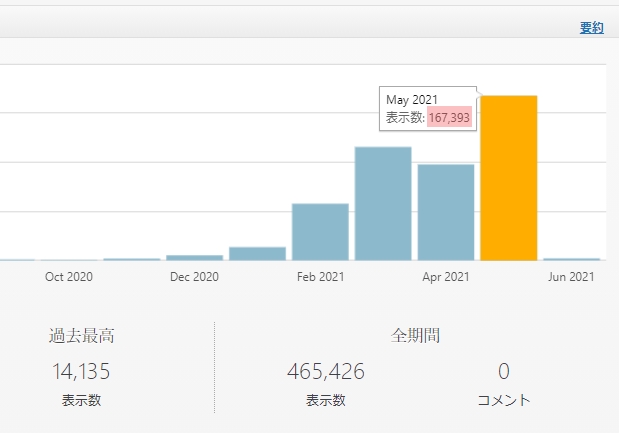Click the January 2021 chart bar
Viewport: 619px width, 433px height.
[x=257, y=253]
